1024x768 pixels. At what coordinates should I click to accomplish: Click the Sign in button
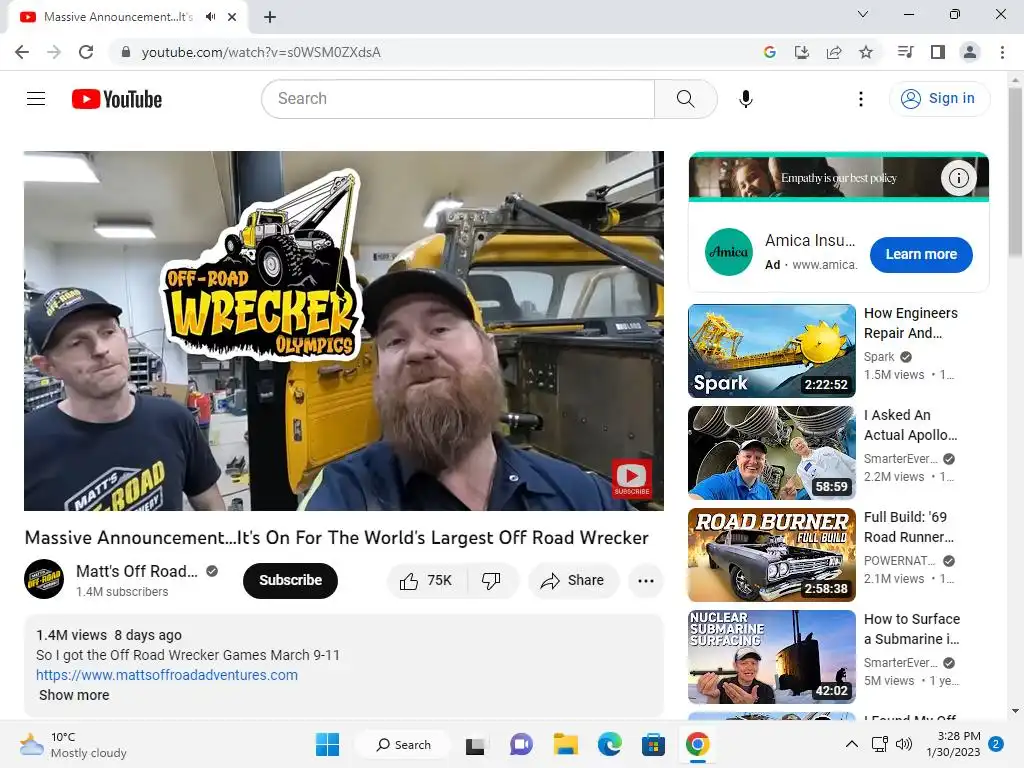(x=939, y=99)
